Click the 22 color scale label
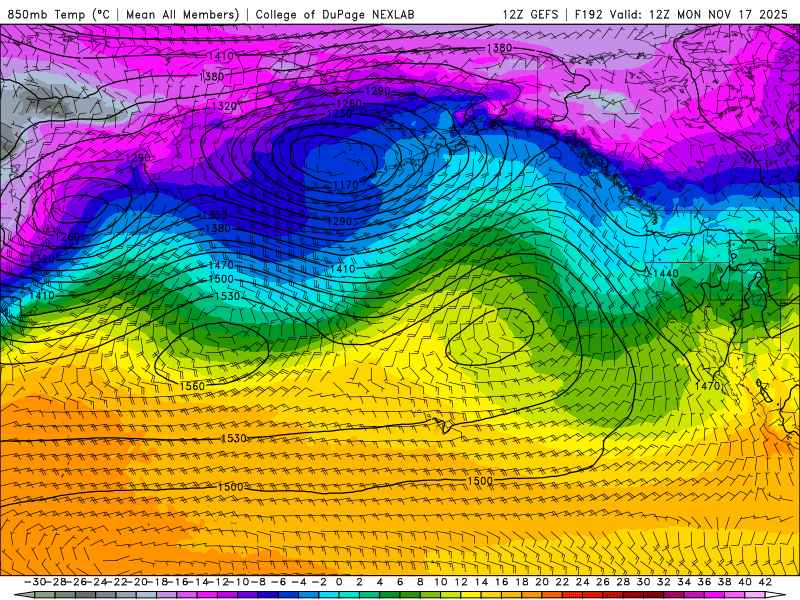 (x=562, y=582)
